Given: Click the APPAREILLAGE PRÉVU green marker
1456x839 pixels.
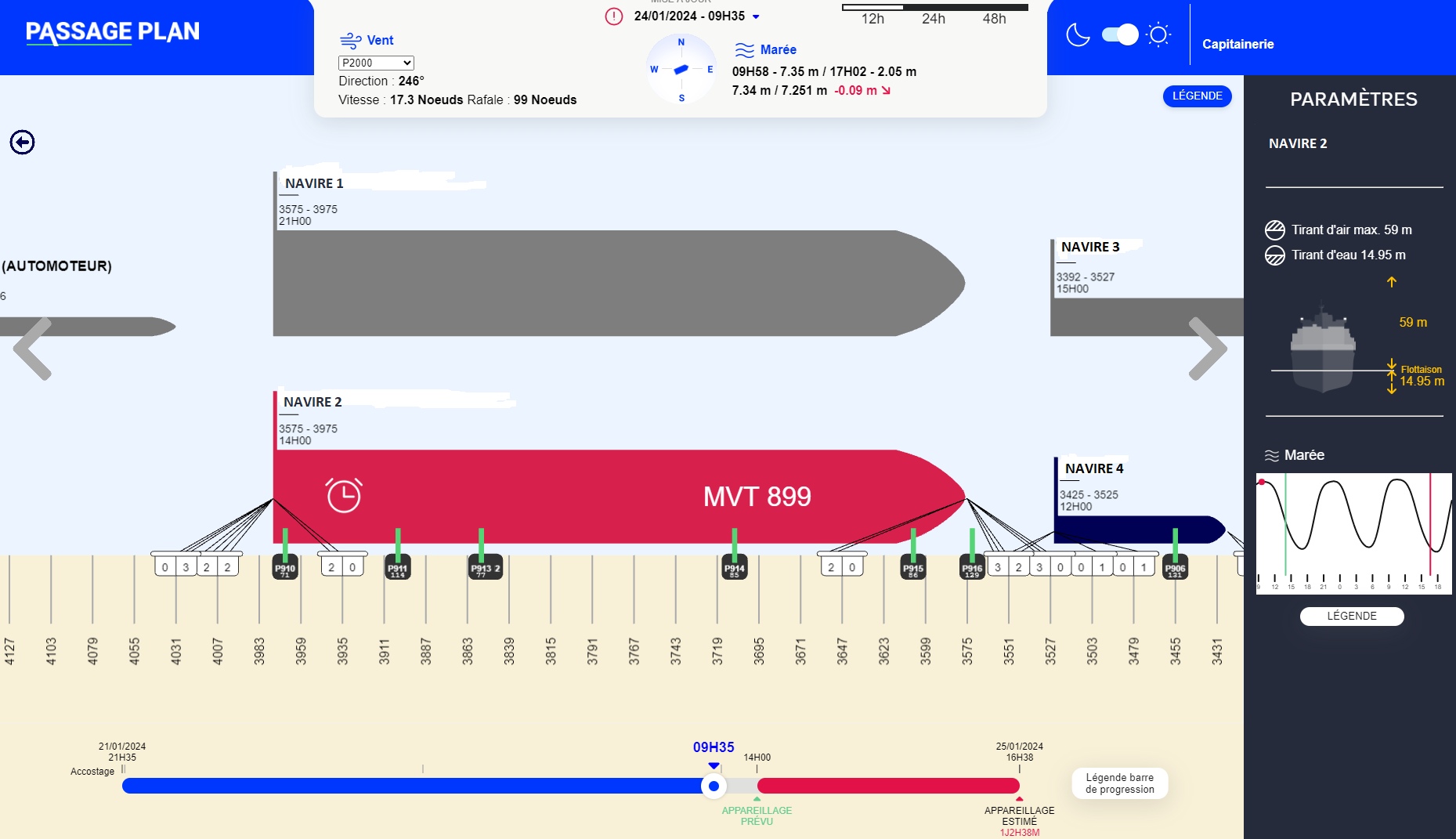Looking at the screenshot, I should click(757, 799).
